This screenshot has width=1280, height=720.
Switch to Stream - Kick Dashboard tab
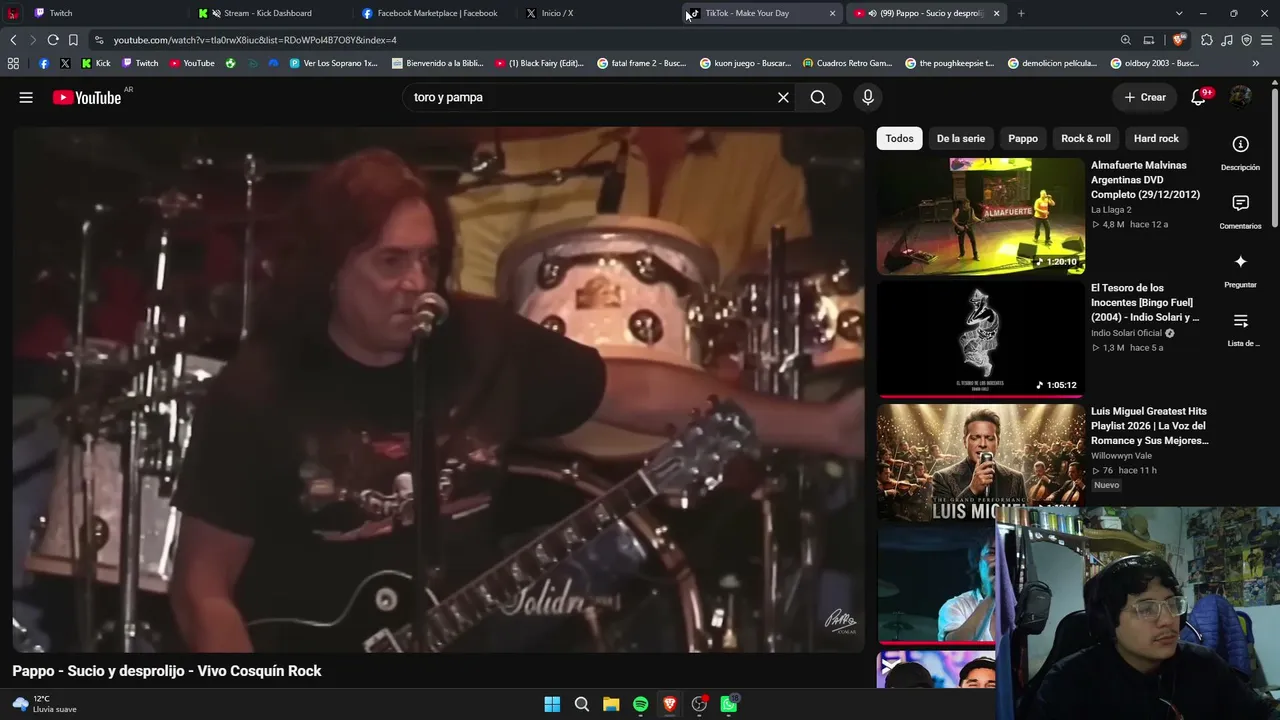(270, 13)
